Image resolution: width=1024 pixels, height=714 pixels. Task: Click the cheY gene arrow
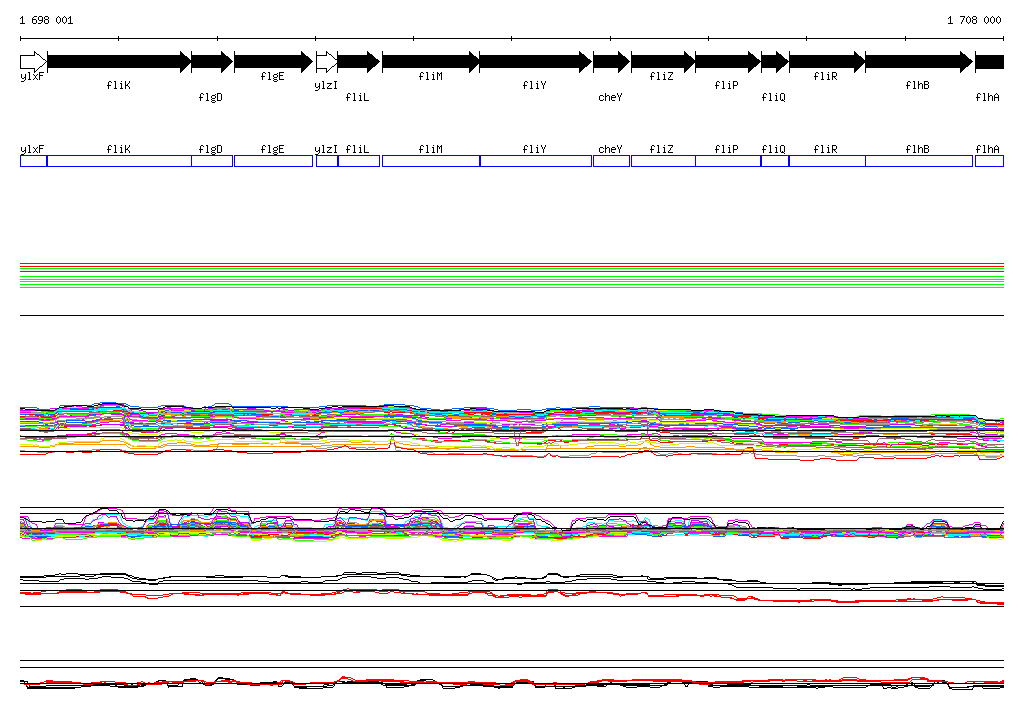click(x=611, y=62)
